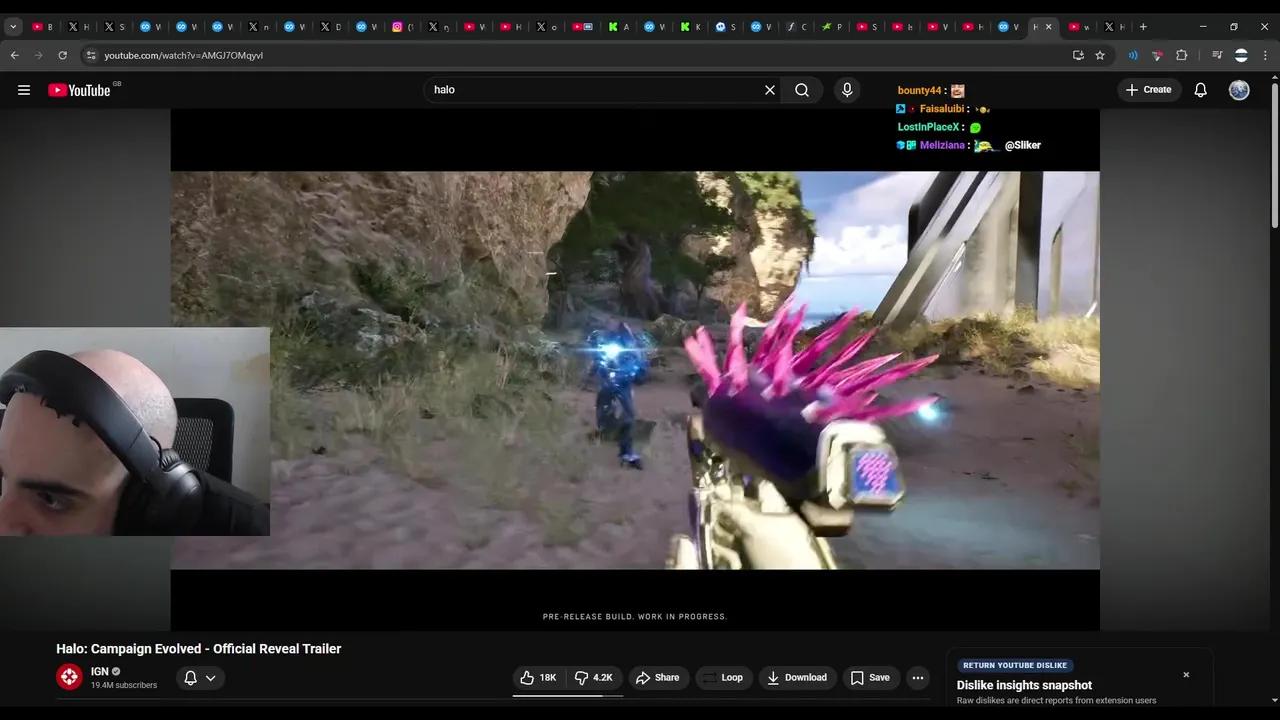Switch to the Instagram tab

coord(400,27)
